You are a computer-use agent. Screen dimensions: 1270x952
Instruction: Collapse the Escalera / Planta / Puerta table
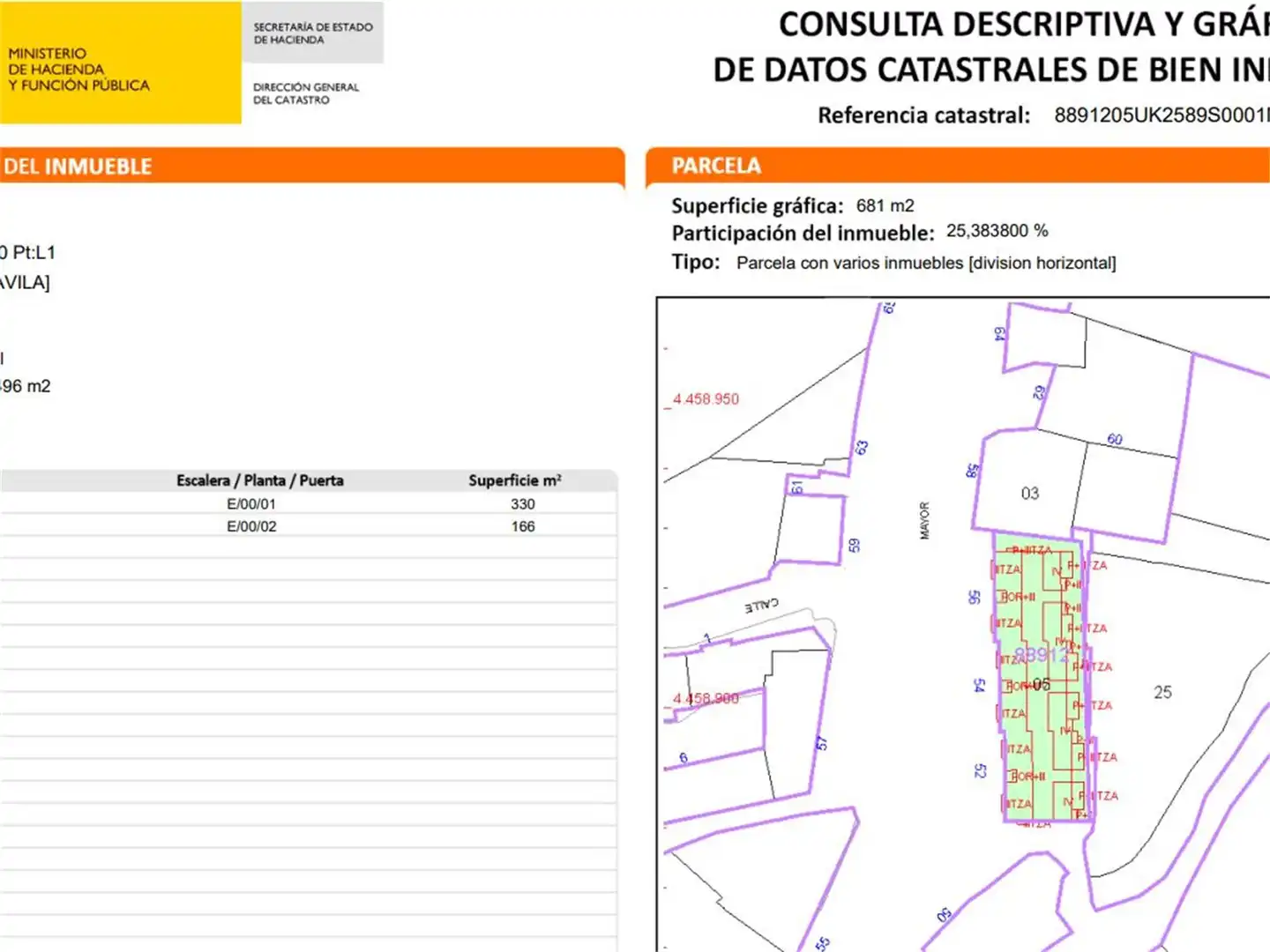tap(260, 480)
